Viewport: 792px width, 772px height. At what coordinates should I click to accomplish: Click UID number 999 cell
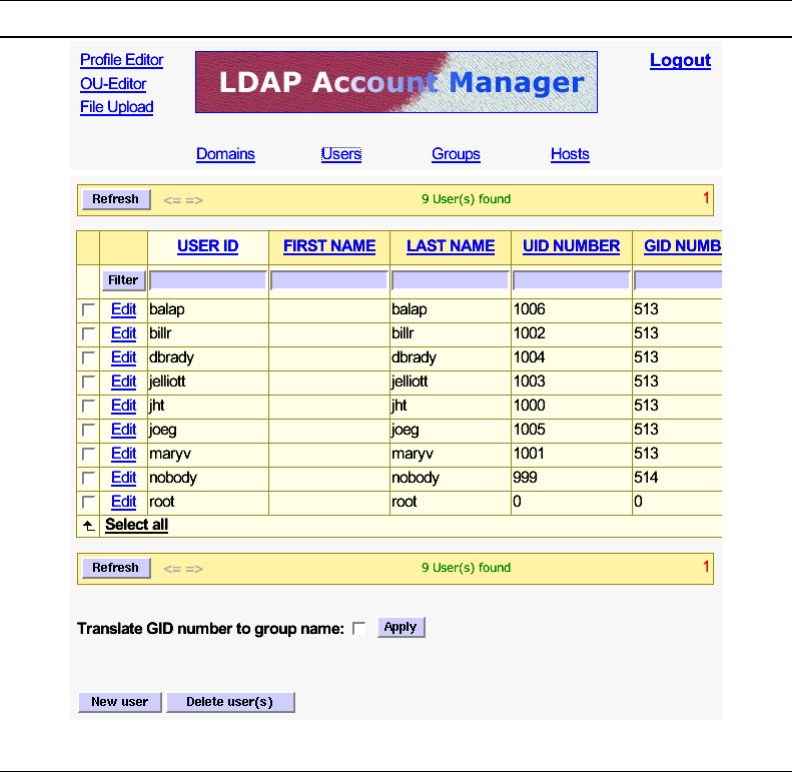(571, 477)
